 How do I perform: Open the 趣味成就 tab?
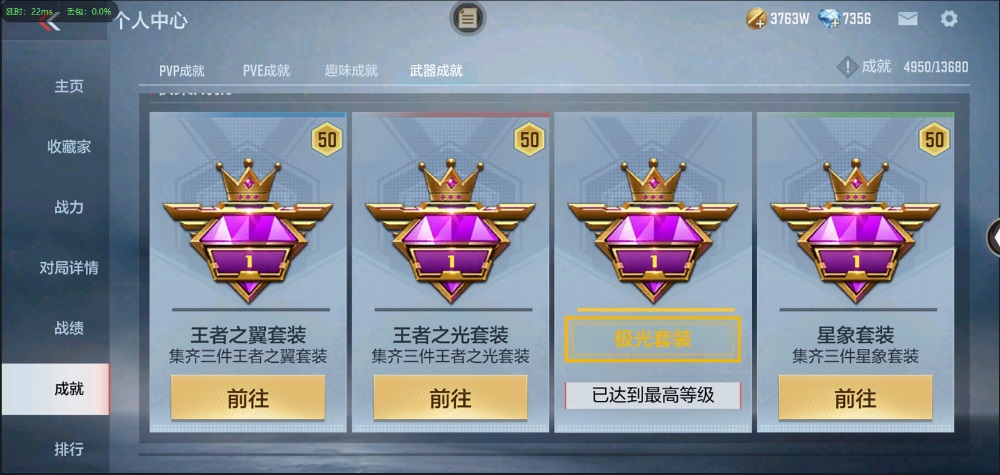pos(351,71)
